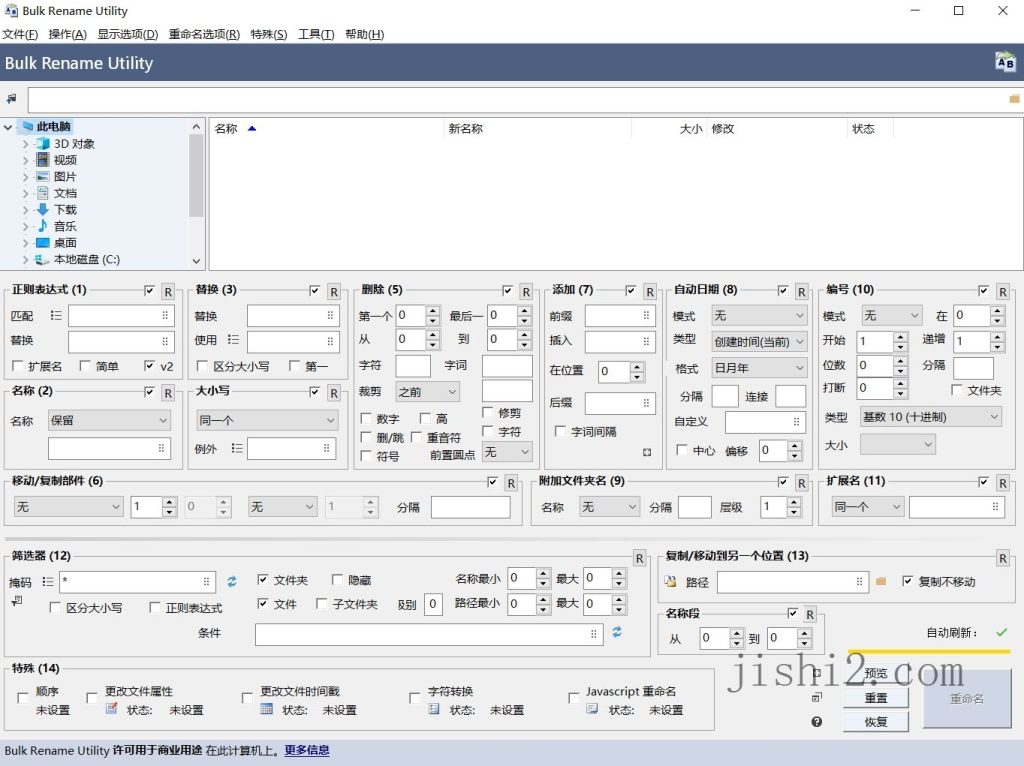Open the 类型 创建时间(当前) dropdown
The width and height of the screenshot is (1024, 766).
click(759, 342)
